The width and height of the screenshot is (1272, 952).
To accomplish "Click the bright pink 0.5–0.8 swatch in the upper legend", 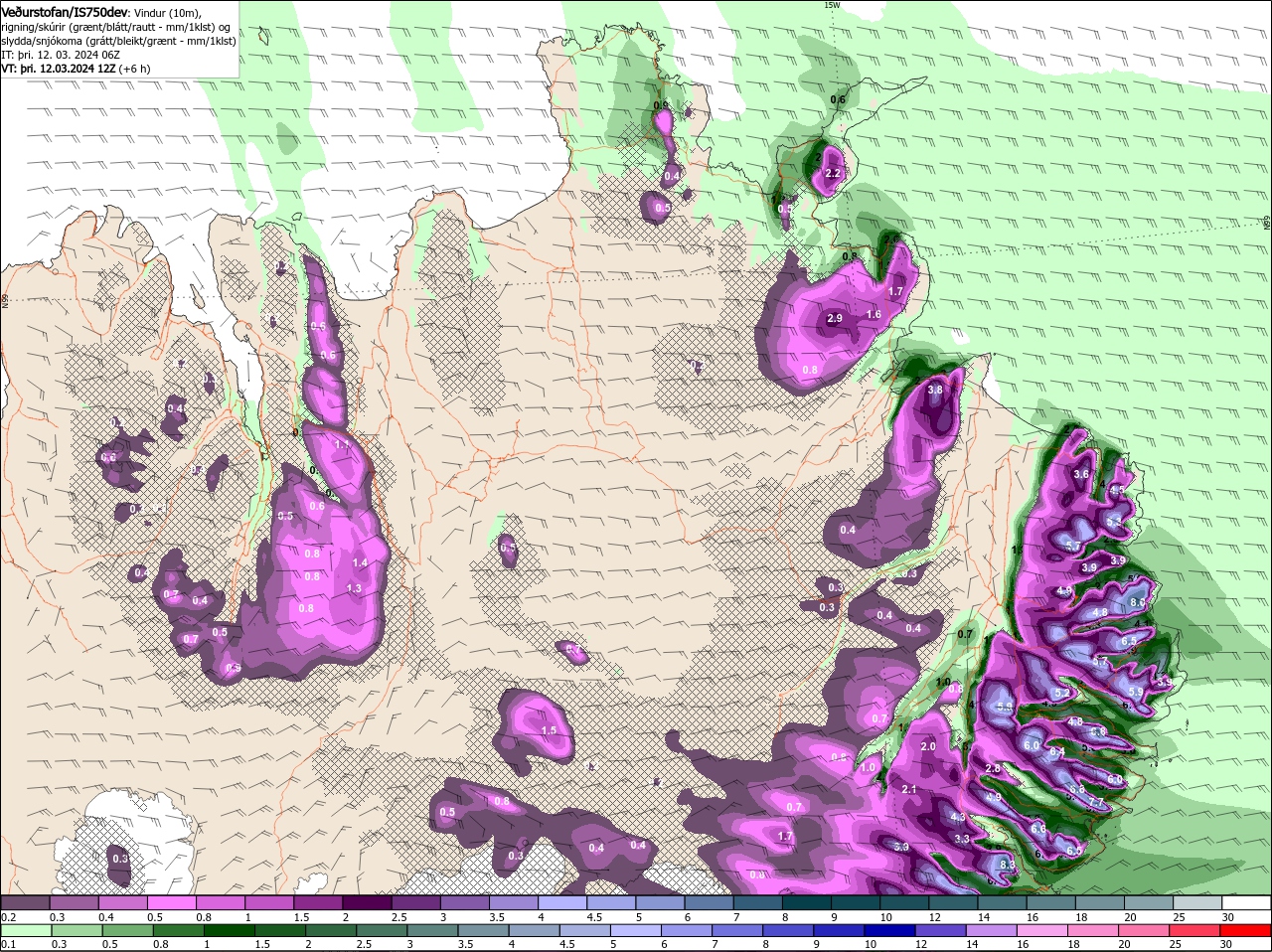I will pyautogui.click(x=171, y=903).
